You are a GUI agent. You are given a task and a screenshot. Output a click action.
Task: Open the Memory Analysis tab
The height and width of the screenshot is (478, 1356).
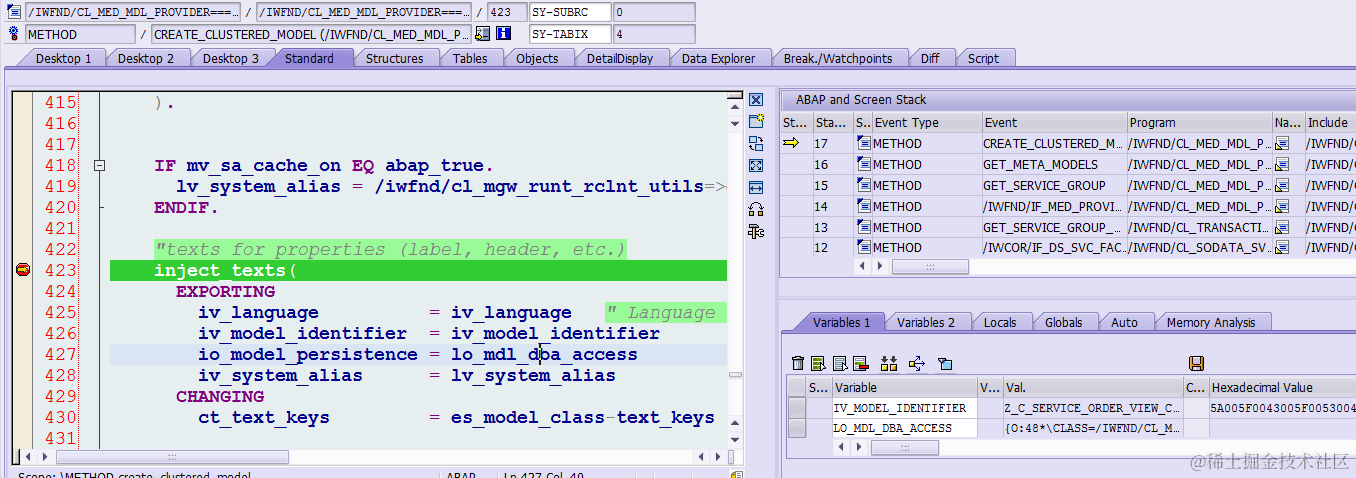pyautogui.click(x=1210, y=322)
